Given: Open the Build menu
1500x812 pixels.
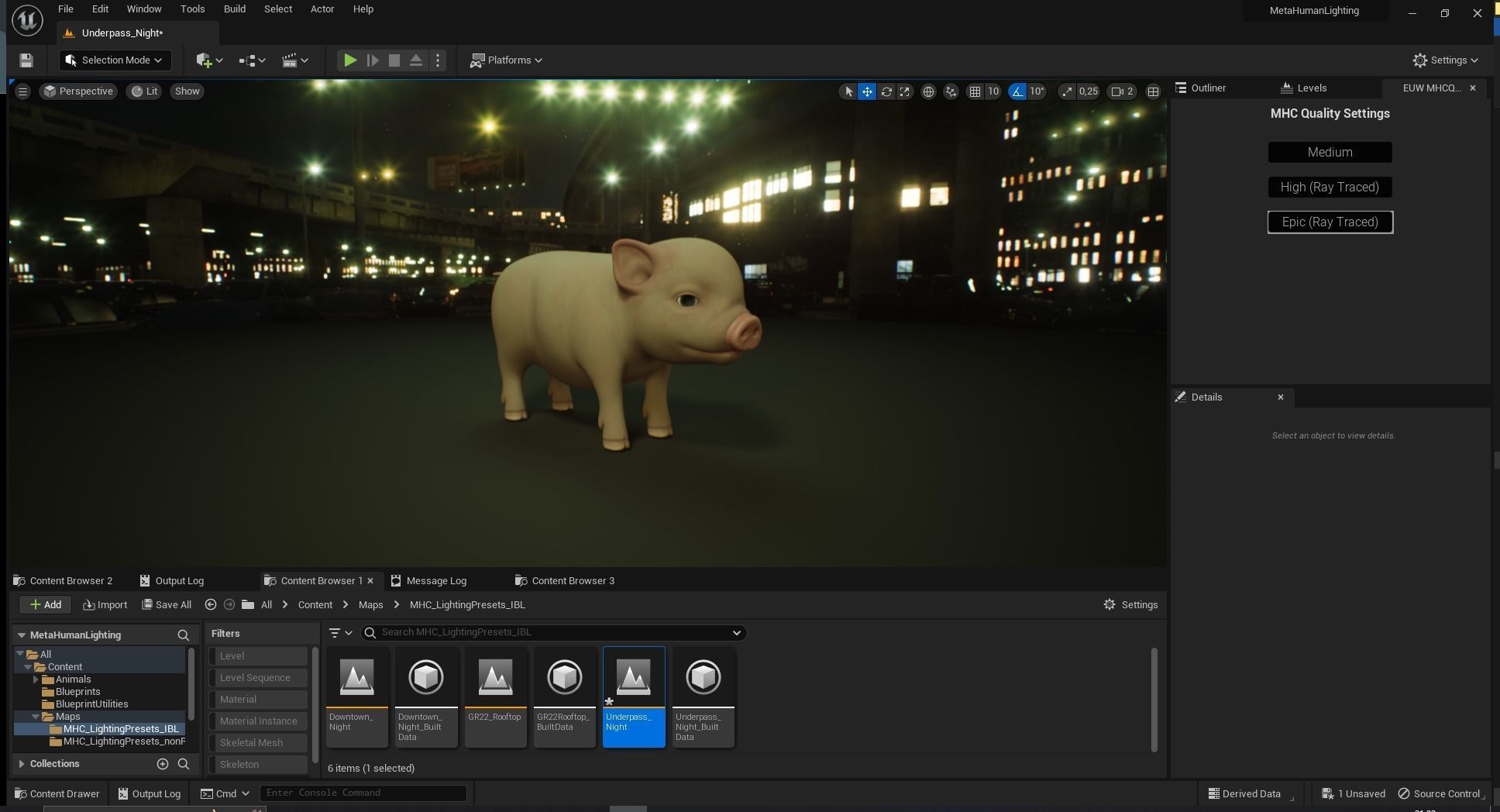Looking at the screenshot, I should tap(234, 9).
